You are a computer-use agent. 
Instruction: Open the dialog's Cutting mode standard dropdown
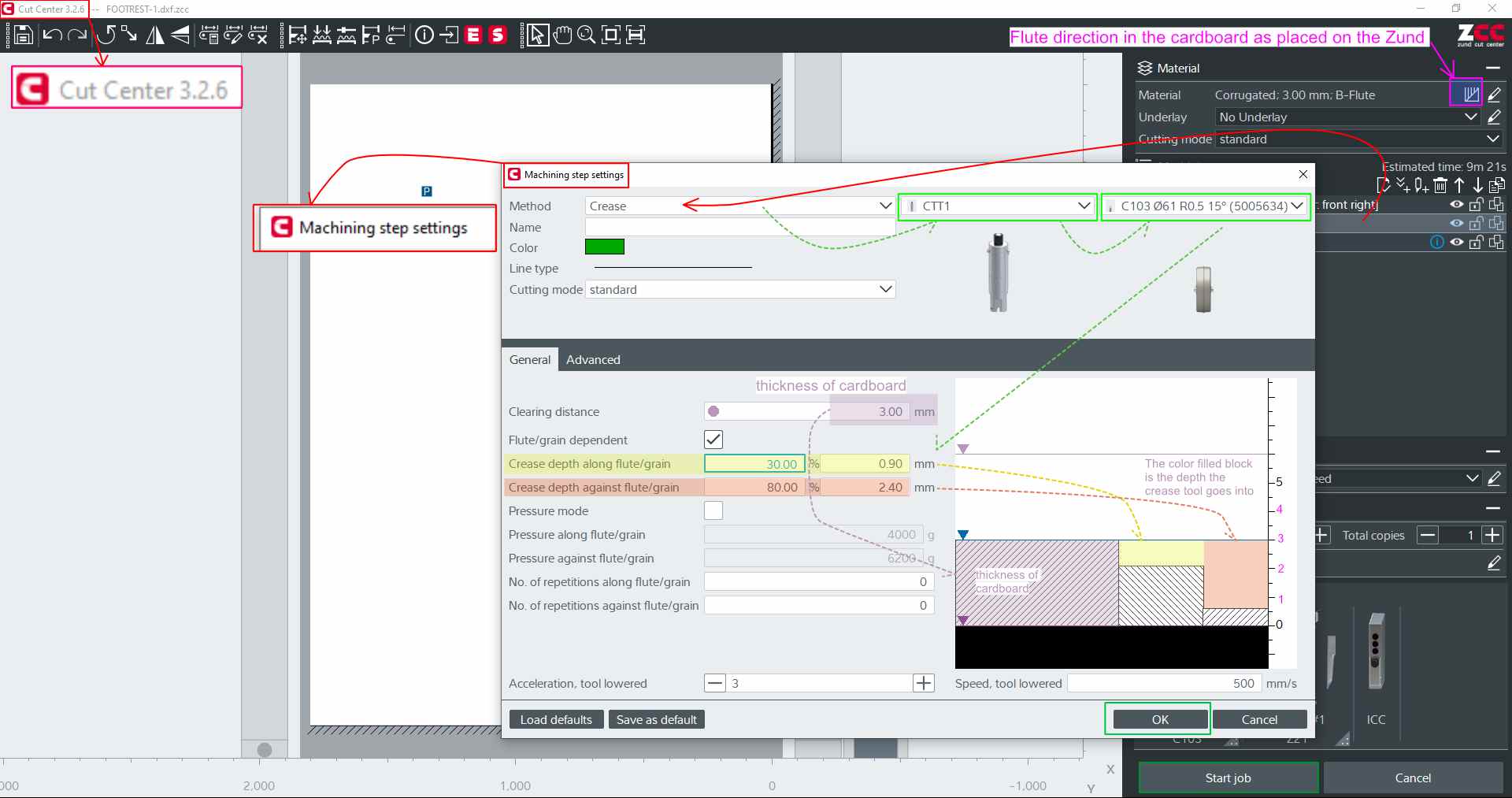tap(740, 289)
